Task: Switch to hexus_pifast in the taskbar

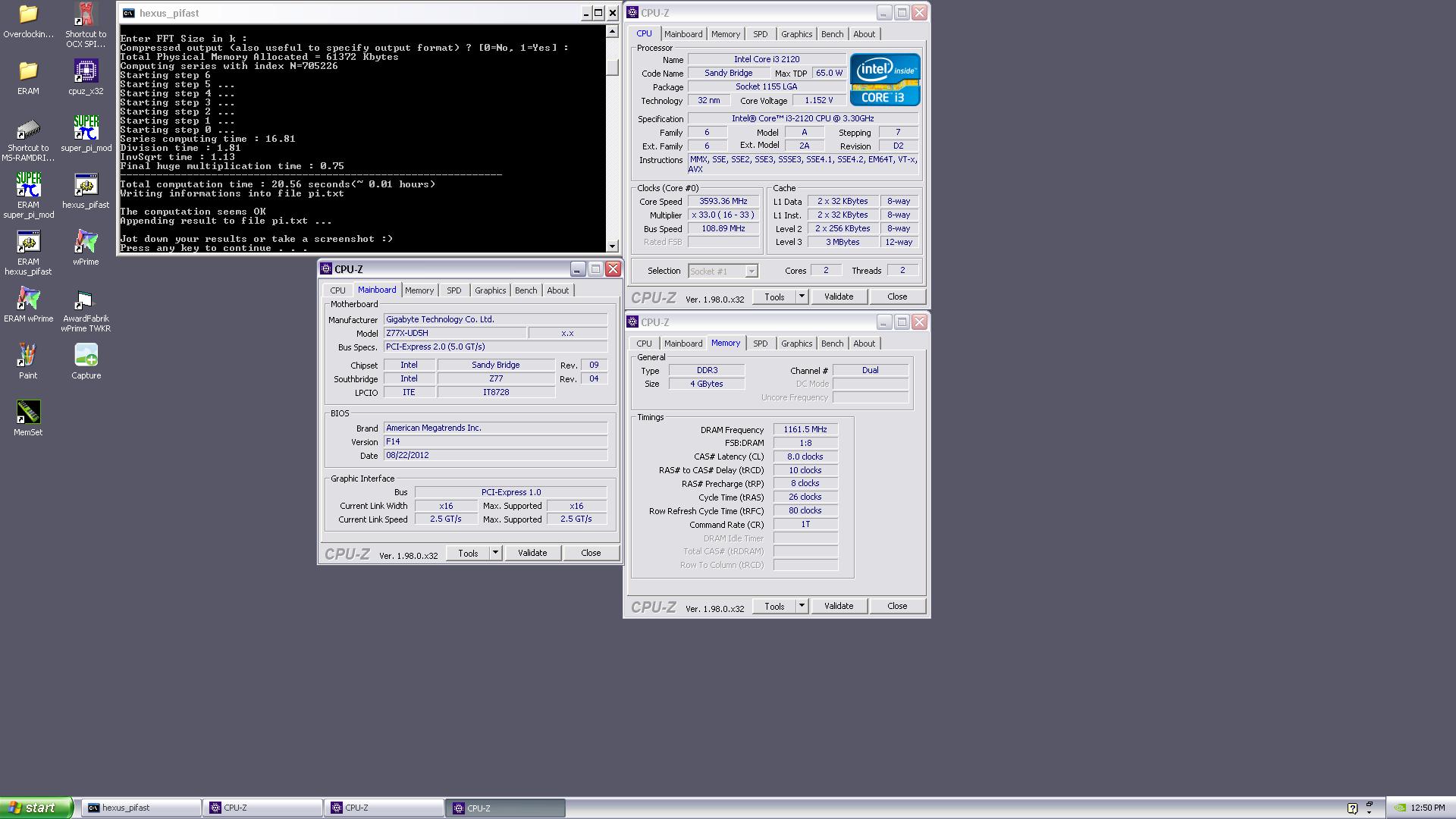Action: tap(142, 808)
